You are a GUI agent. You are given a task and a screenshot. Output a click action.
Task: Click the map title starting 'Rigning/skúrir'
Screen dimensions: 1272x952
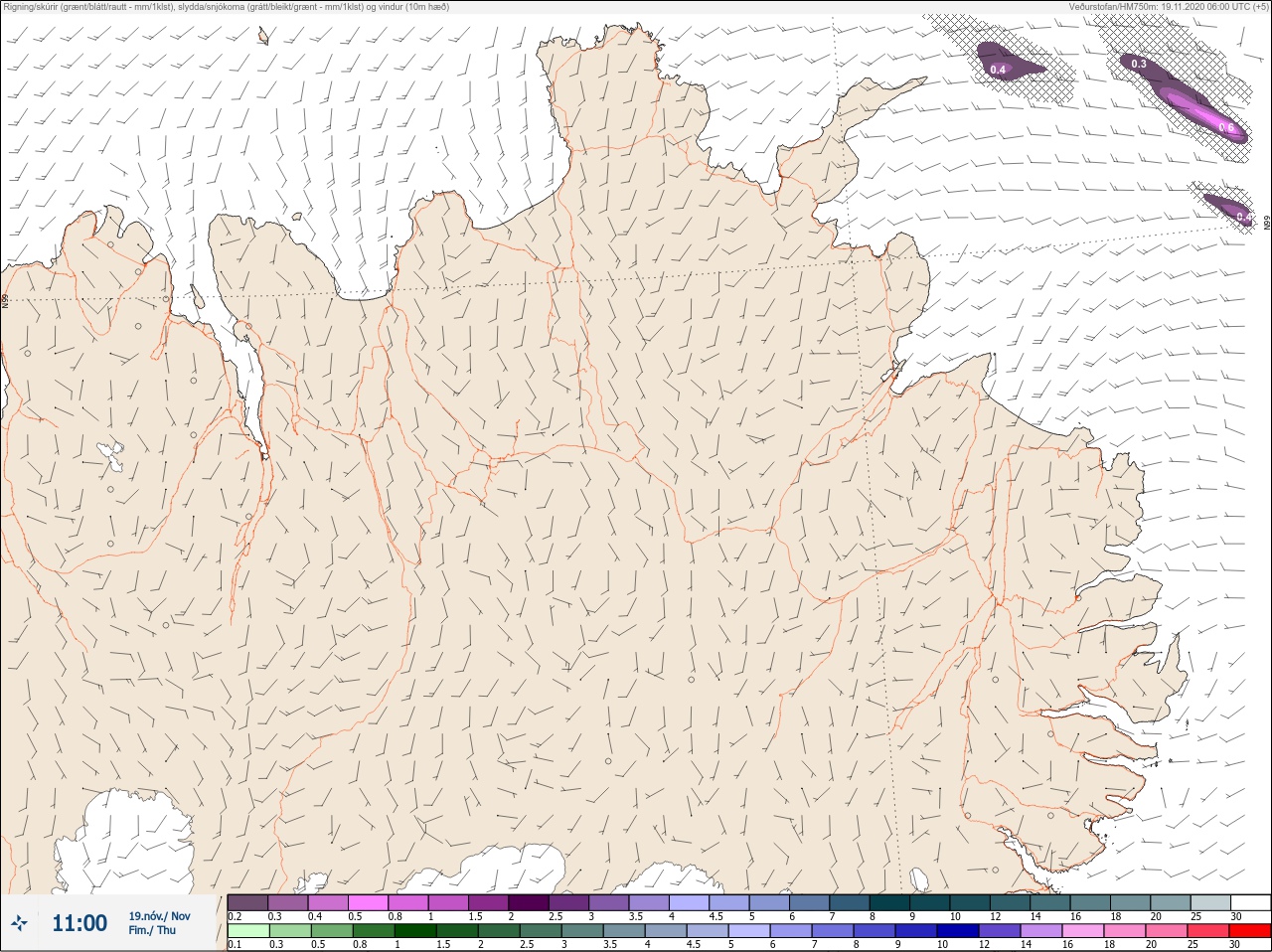pyautogui.click(x=227, y=7)
